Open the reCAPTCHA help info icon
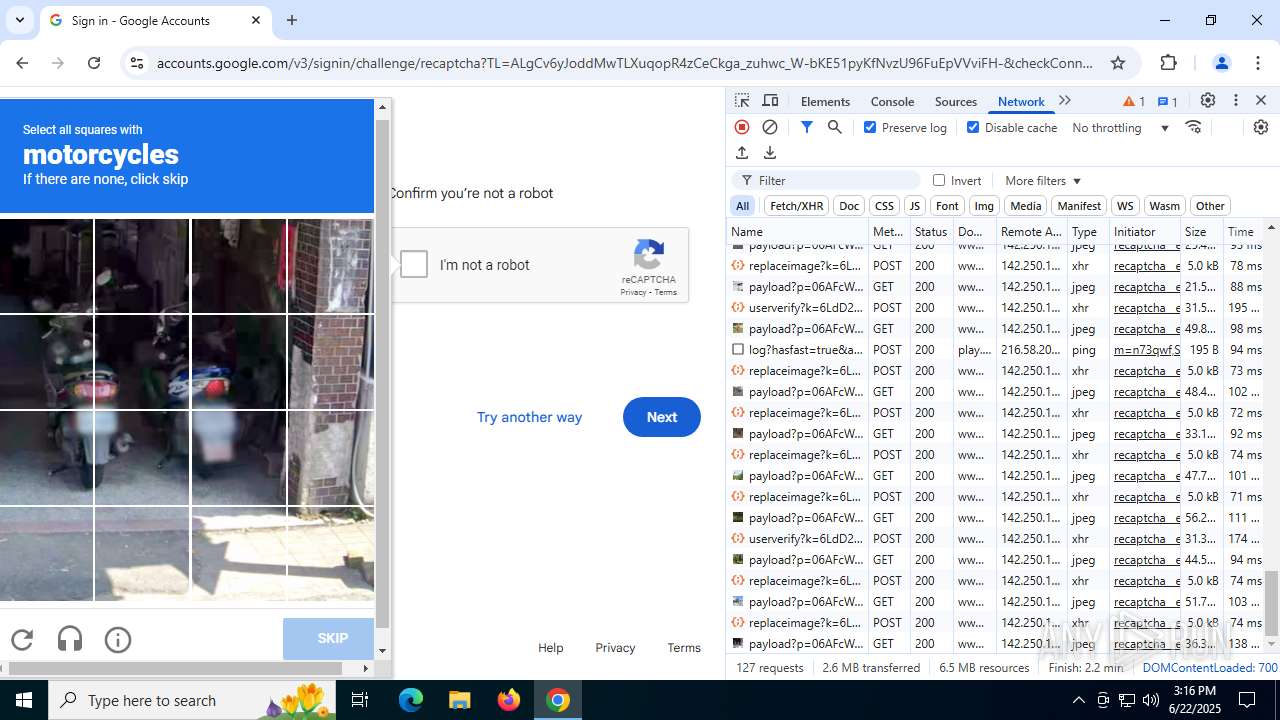 point(118,640)
